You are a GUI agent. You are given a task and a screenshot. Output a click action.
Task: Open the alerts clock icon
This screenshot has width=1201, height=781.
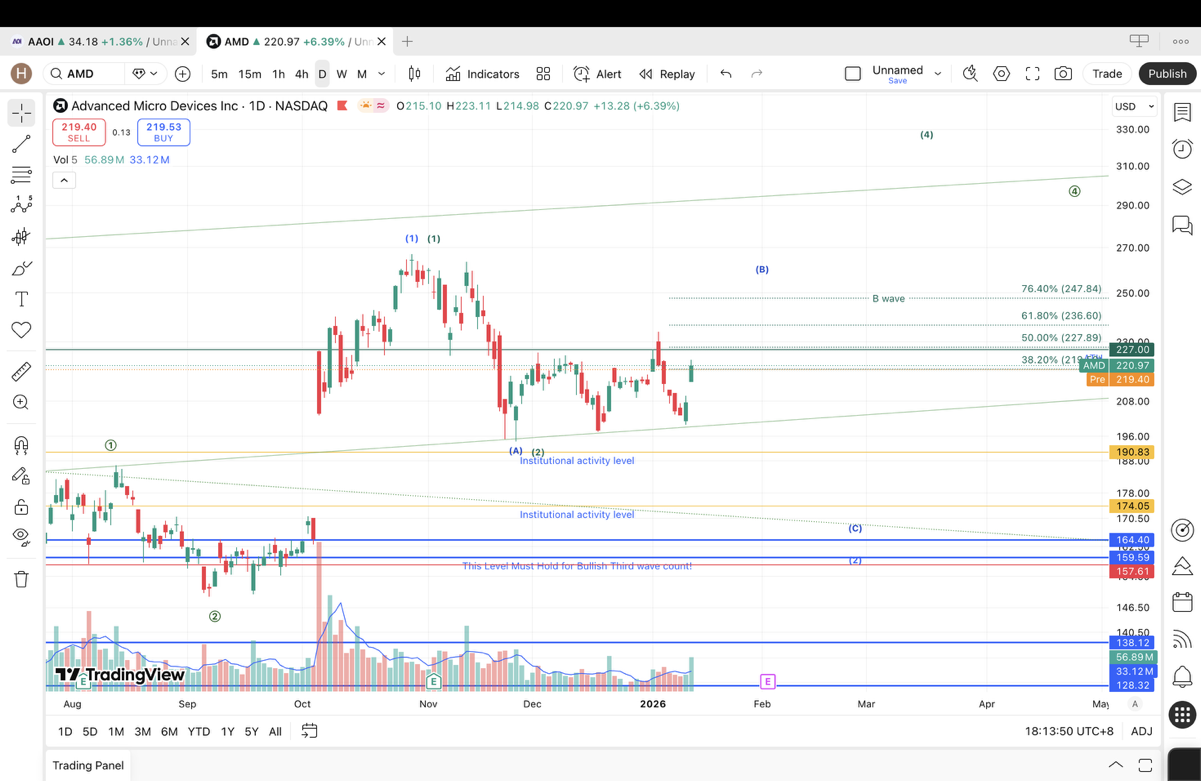point(1183,149)
